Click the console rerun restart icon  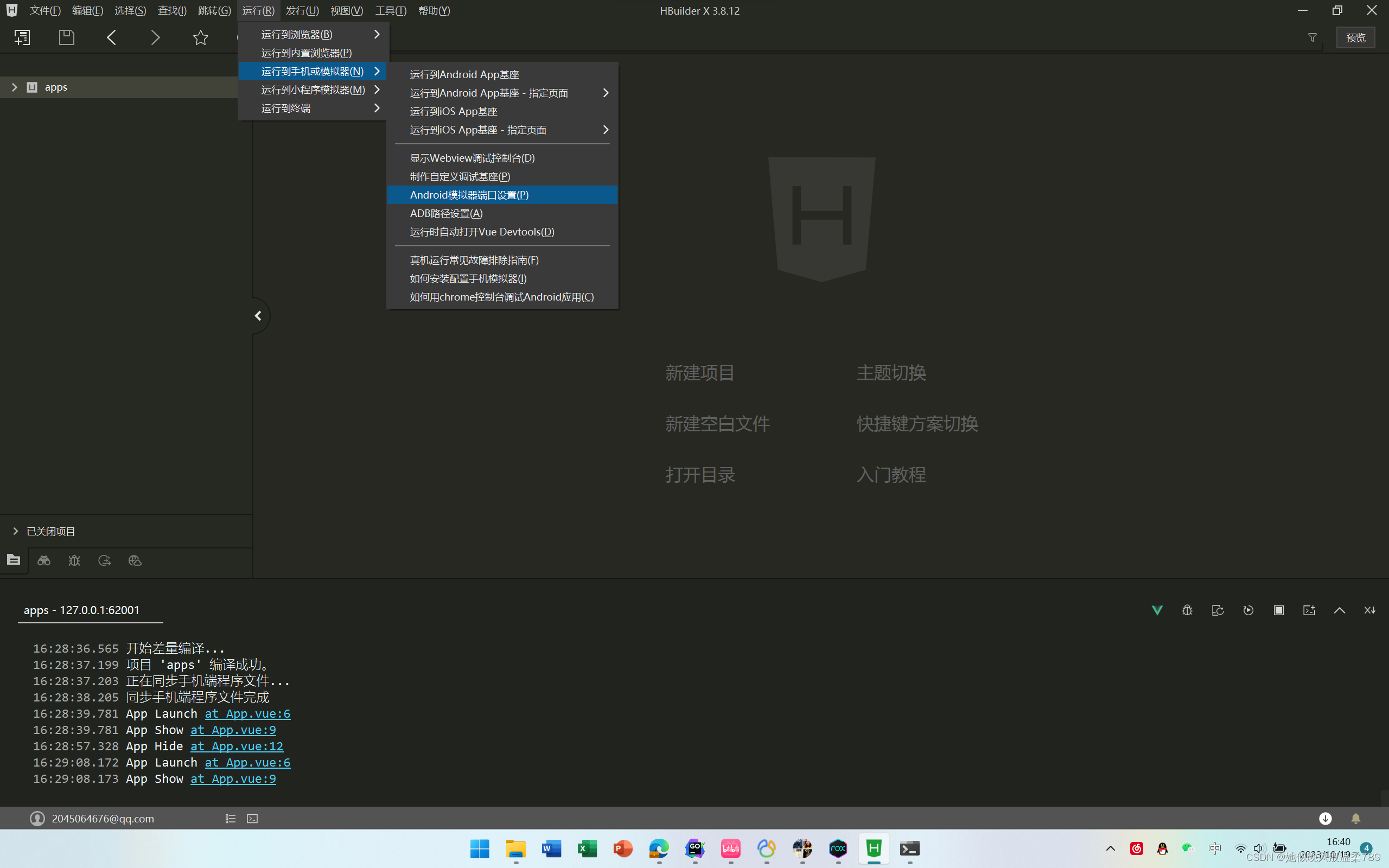(1218, 610)
